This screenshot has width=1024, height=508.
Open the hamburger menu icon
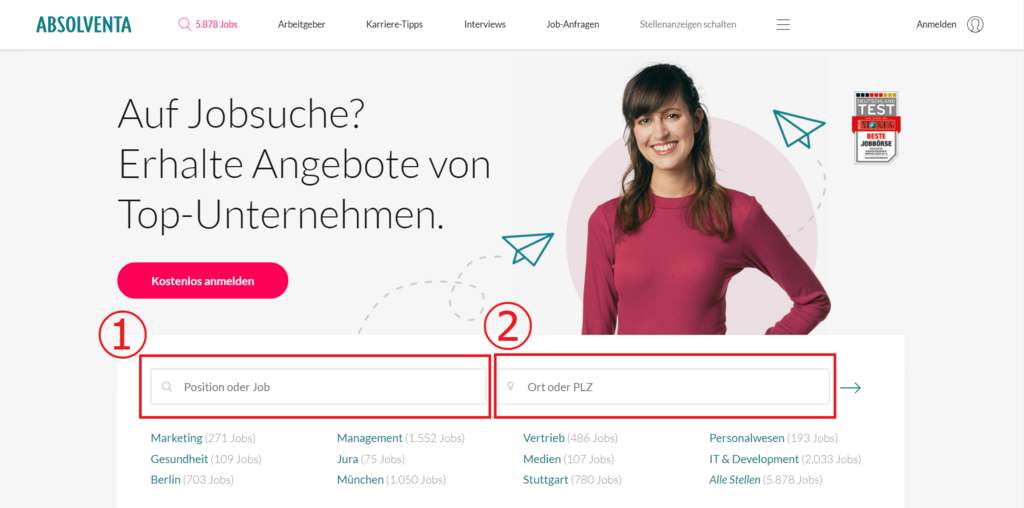click(783, 25)
